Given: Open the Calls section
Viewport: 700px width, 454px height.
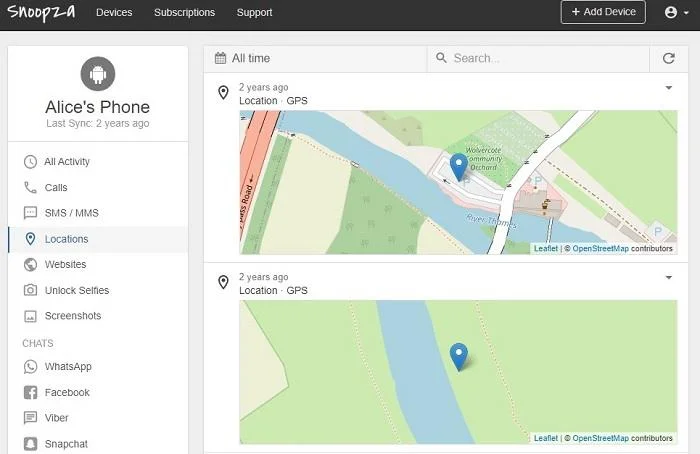Looking at the screenshot, I should click(98, 187).
